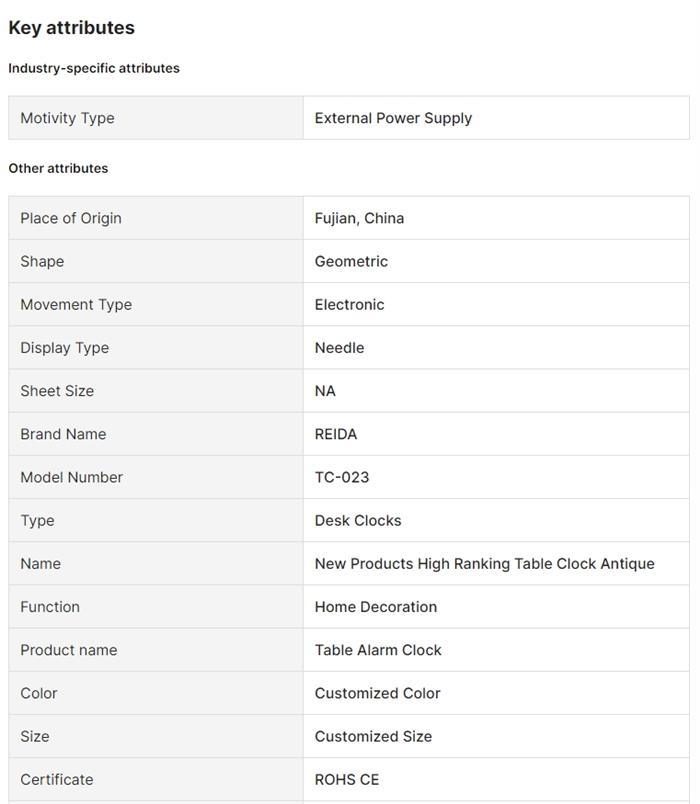This screenshot has width=700, height=804.
Task: Click the Home Decoration function value
Action: click(375, 606)
